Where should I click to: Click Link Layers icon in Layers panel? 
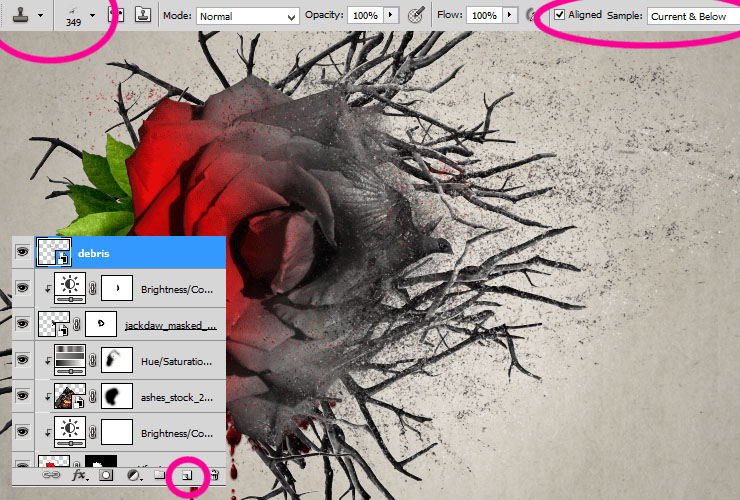(x=50, y=475)
